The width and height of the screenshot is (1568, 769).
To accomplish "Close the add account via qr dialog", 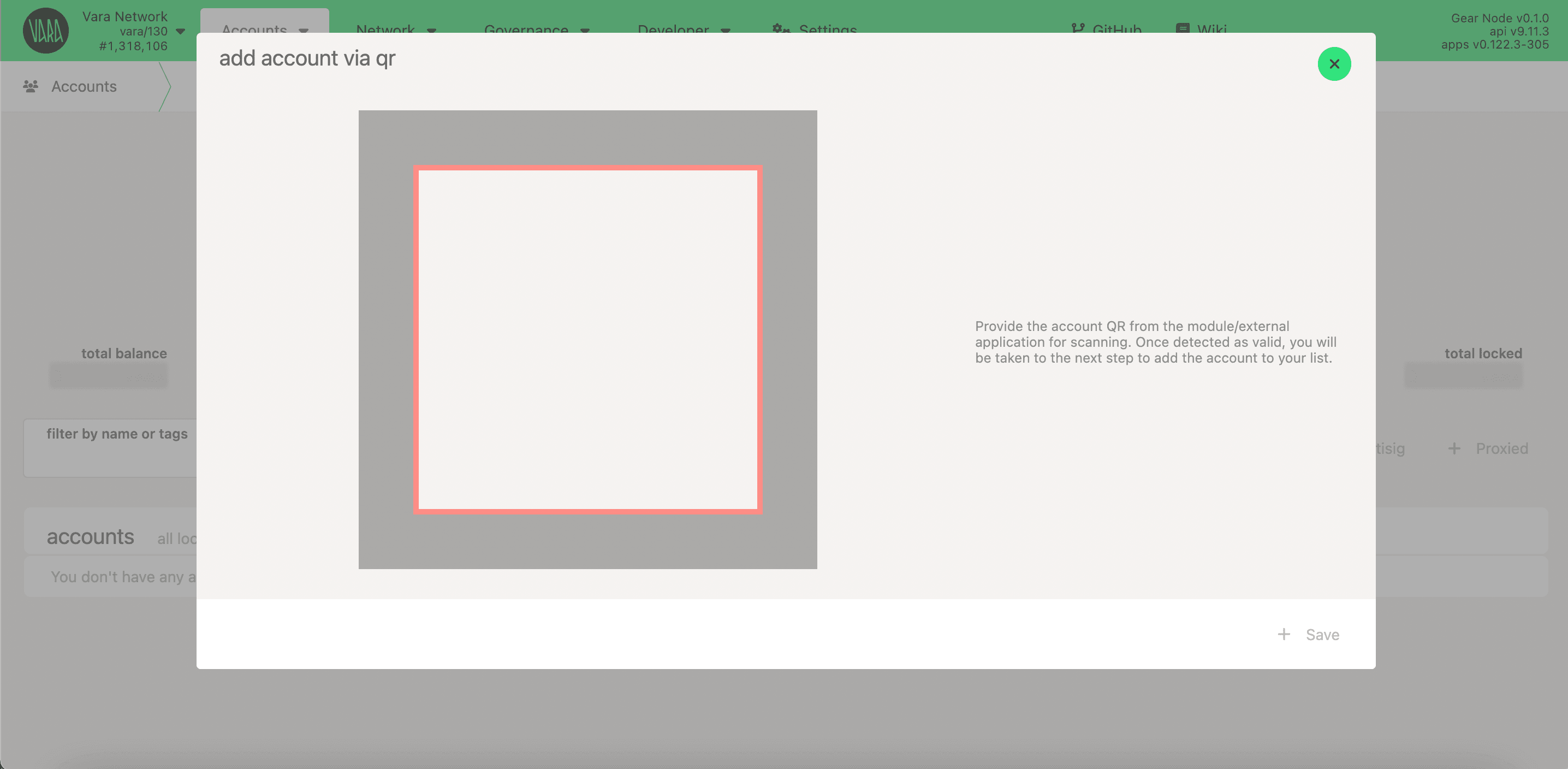I will (x=1334, y=64).
